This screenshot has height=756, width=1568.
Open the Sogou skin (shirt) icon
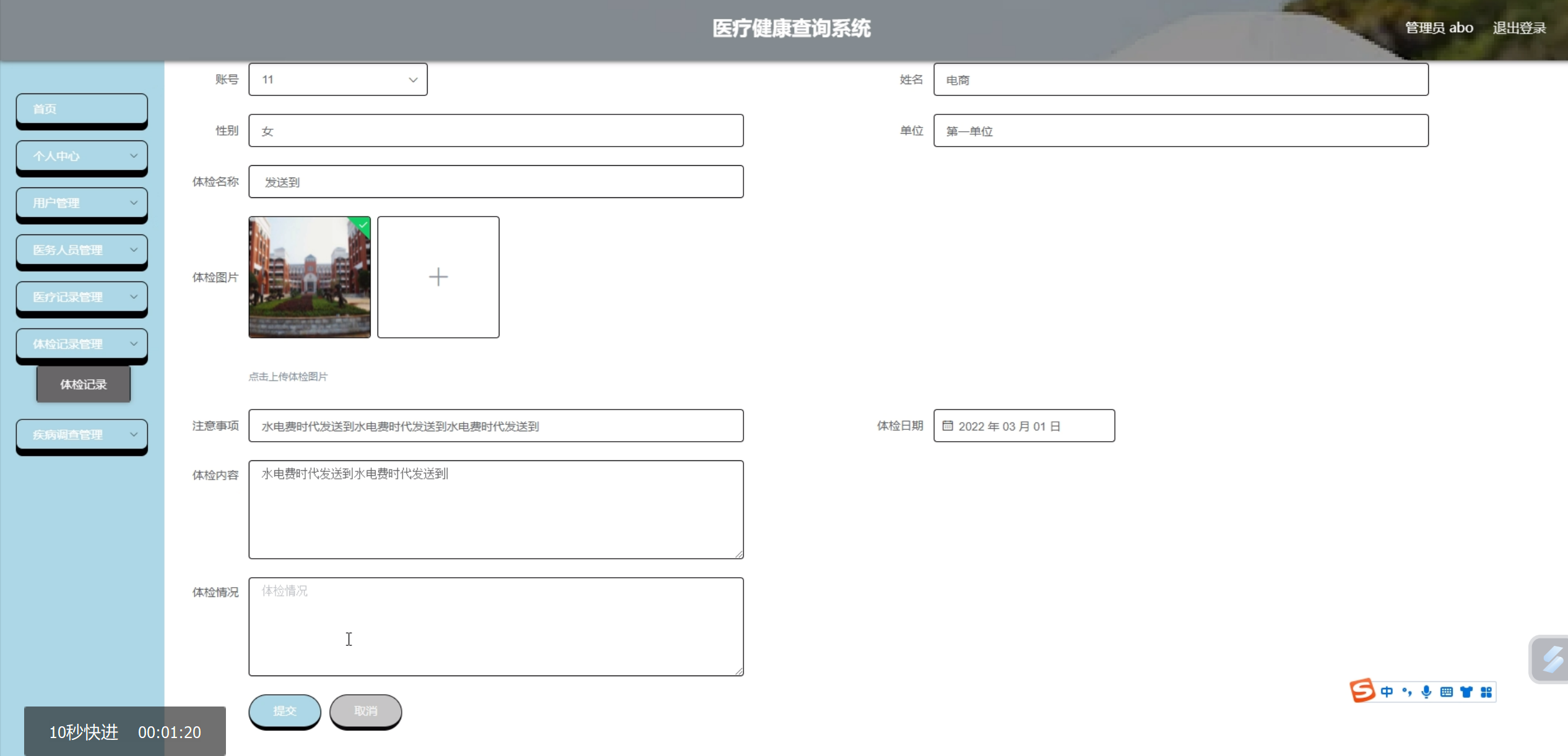click(1466, 692)
